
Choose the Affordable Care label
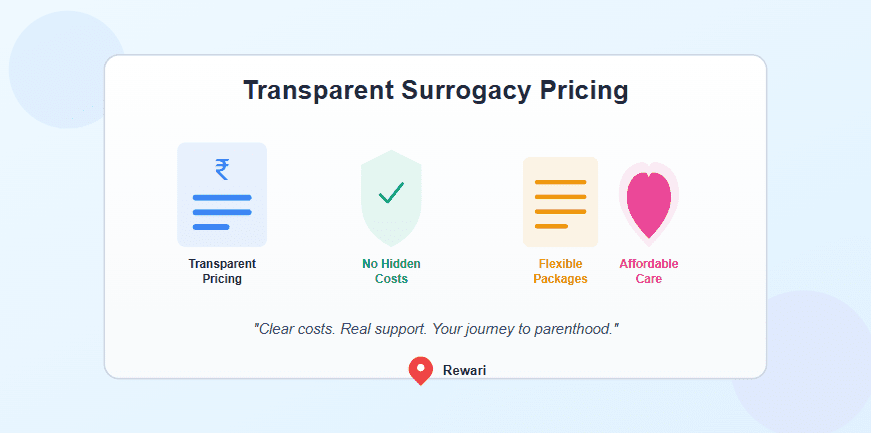[648, 271]
